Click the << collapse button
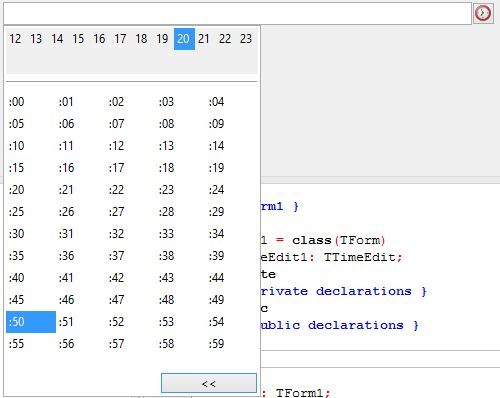The image size is (500, 398). click(209, 383)
